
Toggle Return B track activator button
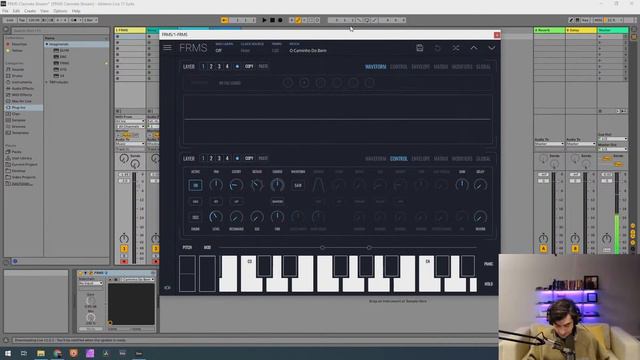pyautogui.click(x=575, y=249)
